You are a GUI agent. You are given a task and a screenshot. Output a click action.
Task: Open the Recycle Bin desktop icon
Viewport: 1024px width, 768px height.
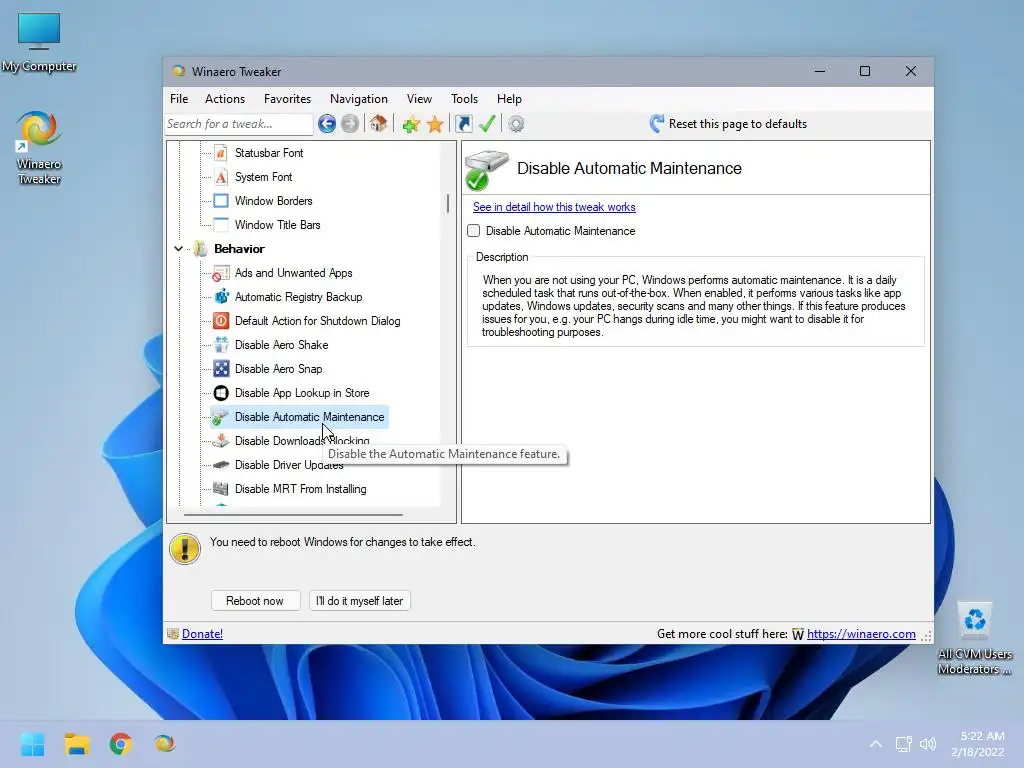(974, 638)
